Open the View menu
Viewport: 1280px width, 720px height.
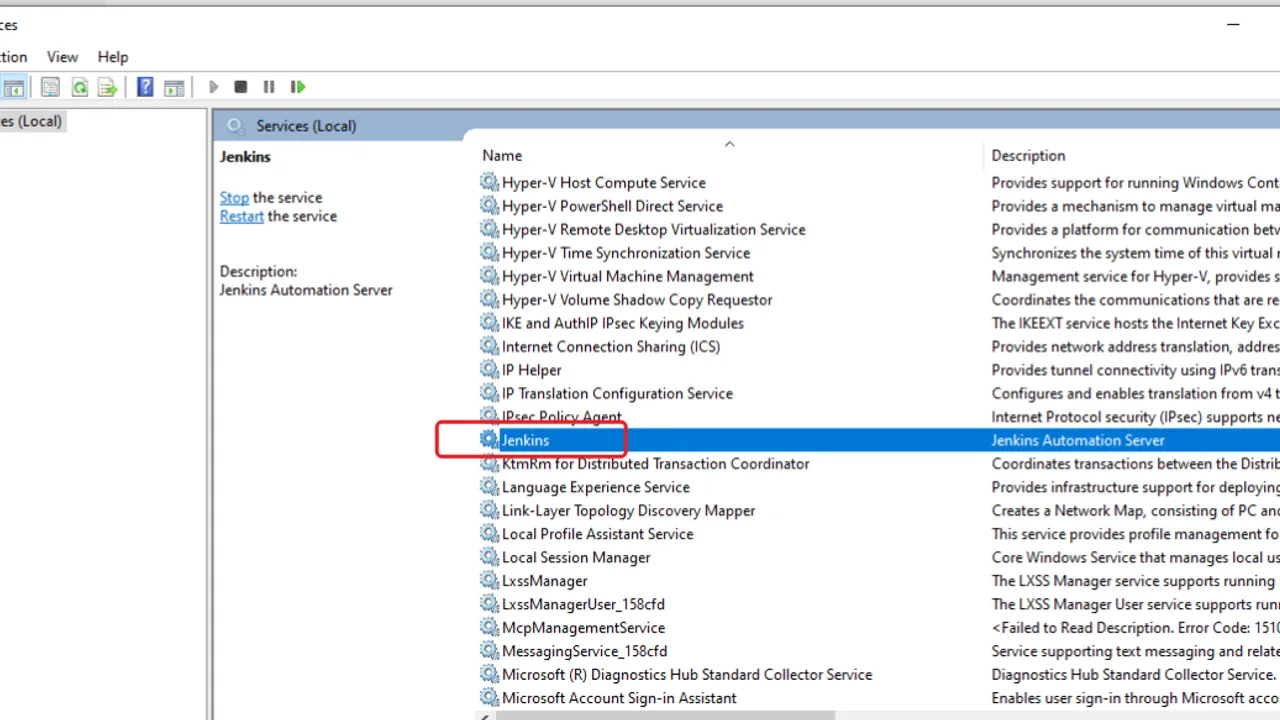click(62, 57)
